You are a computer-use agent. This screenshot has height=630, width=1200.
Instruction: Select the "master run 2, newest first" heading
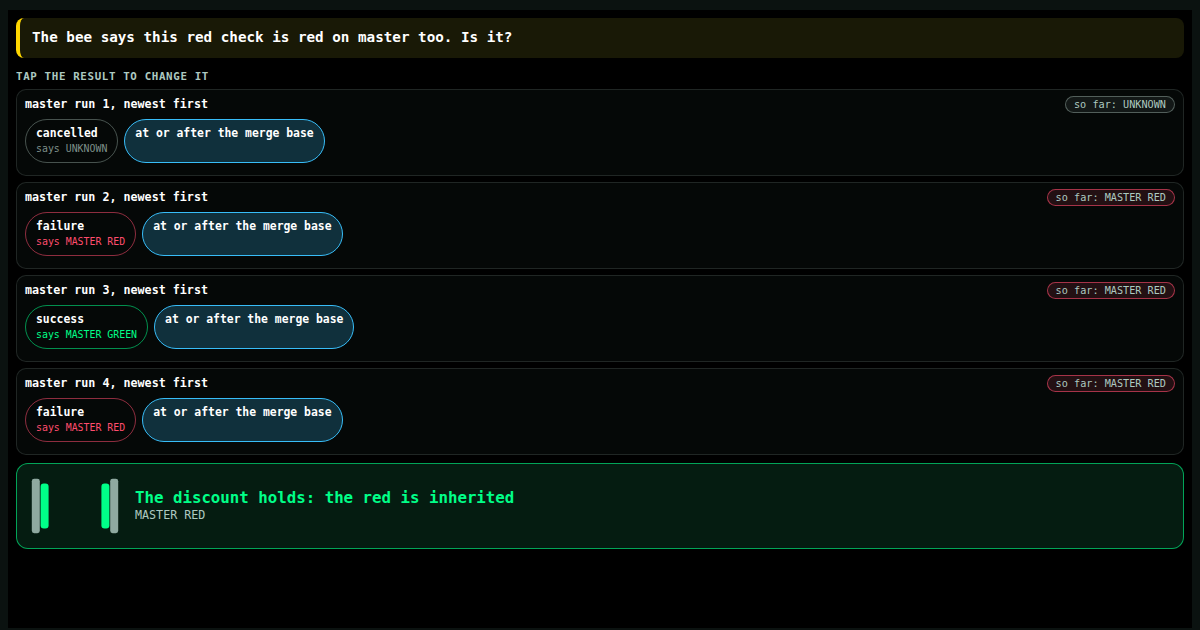(x=116, y=197)
